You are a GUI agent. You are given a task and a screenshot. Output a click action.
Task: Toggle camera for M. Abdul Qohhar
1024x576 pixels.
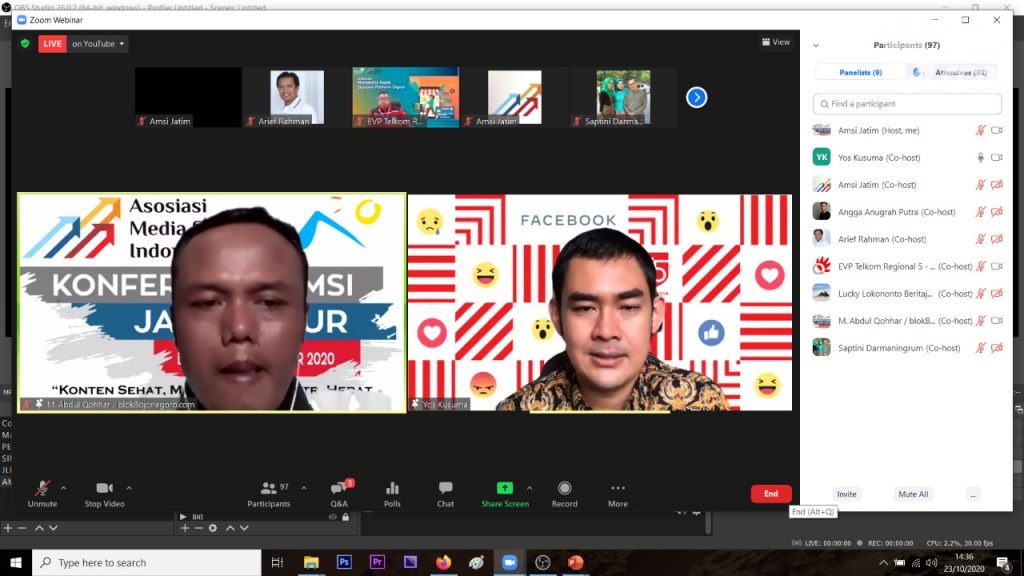tap(997, 321)
